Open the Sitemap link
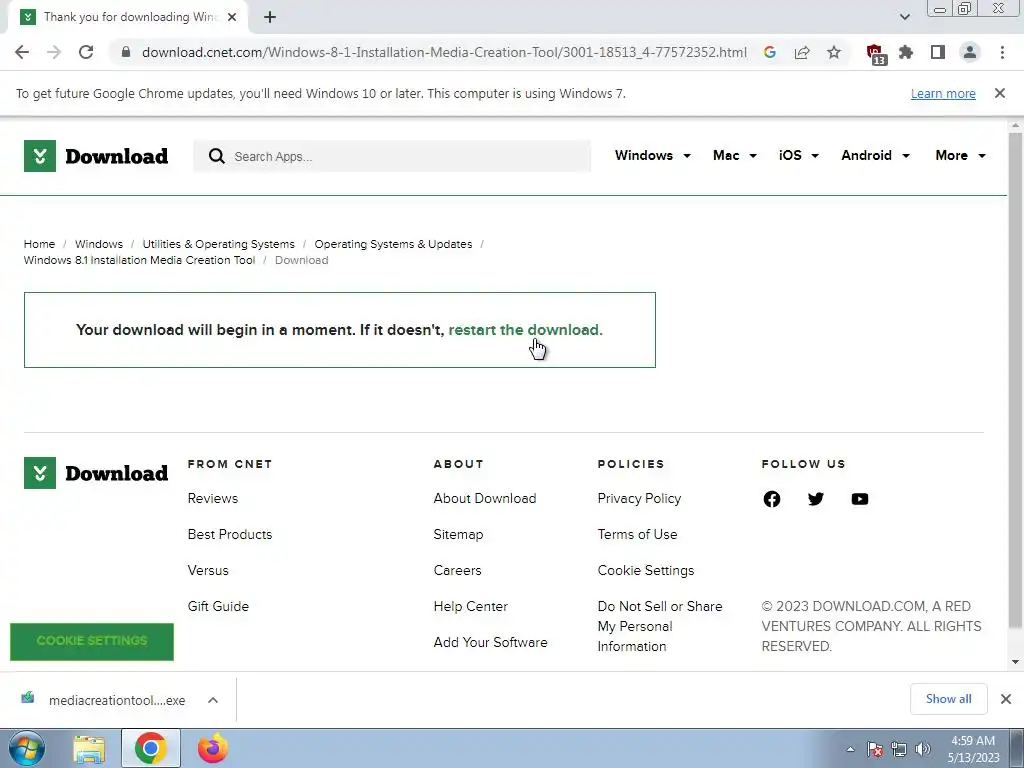Screen dimensions: 1024x768 click(458, 534)
